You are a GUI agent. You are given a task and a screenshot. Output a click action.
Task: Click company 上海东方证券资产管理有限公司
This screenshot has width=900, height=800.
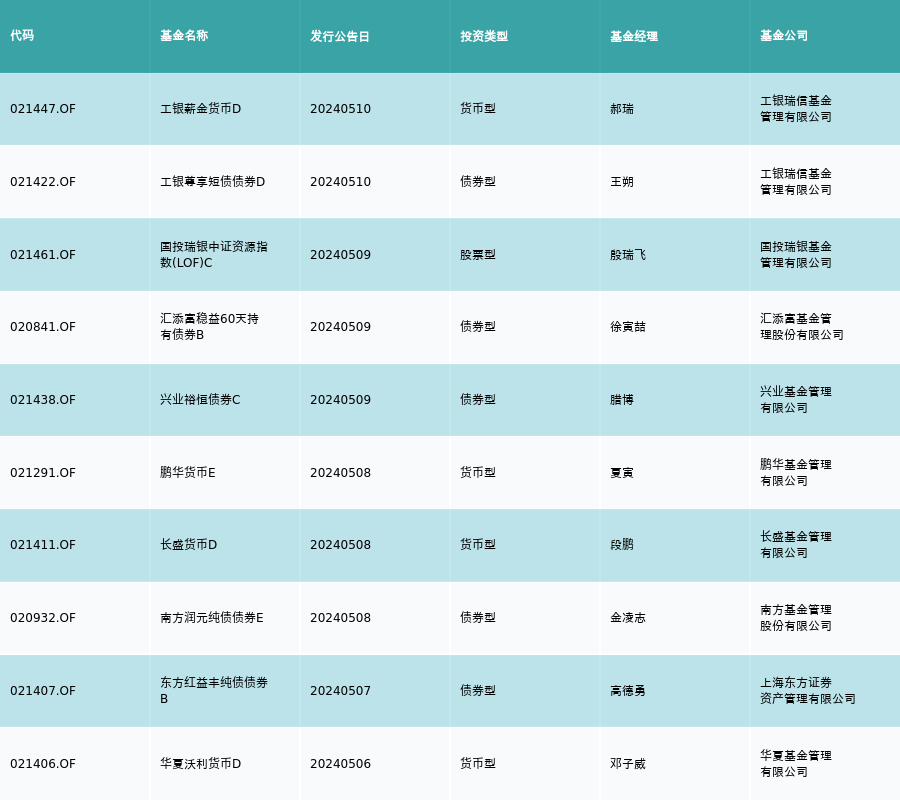[808, 690]
